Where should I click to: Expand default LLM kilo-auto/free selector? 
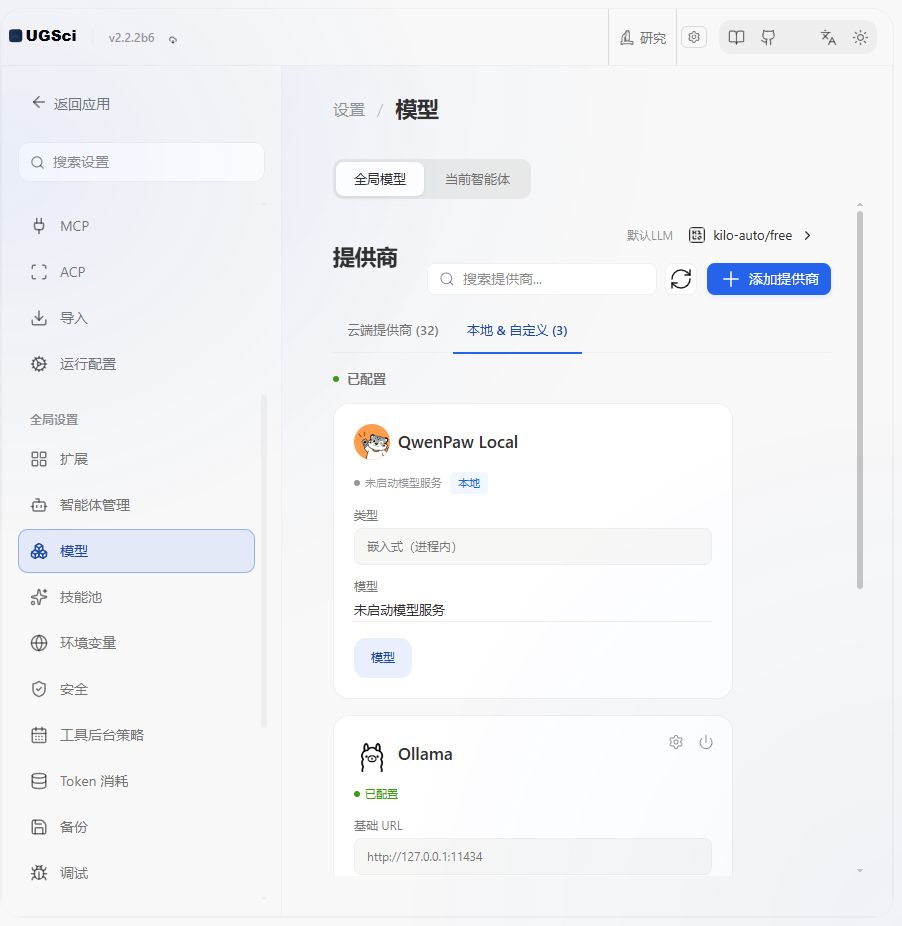[750, 235]
